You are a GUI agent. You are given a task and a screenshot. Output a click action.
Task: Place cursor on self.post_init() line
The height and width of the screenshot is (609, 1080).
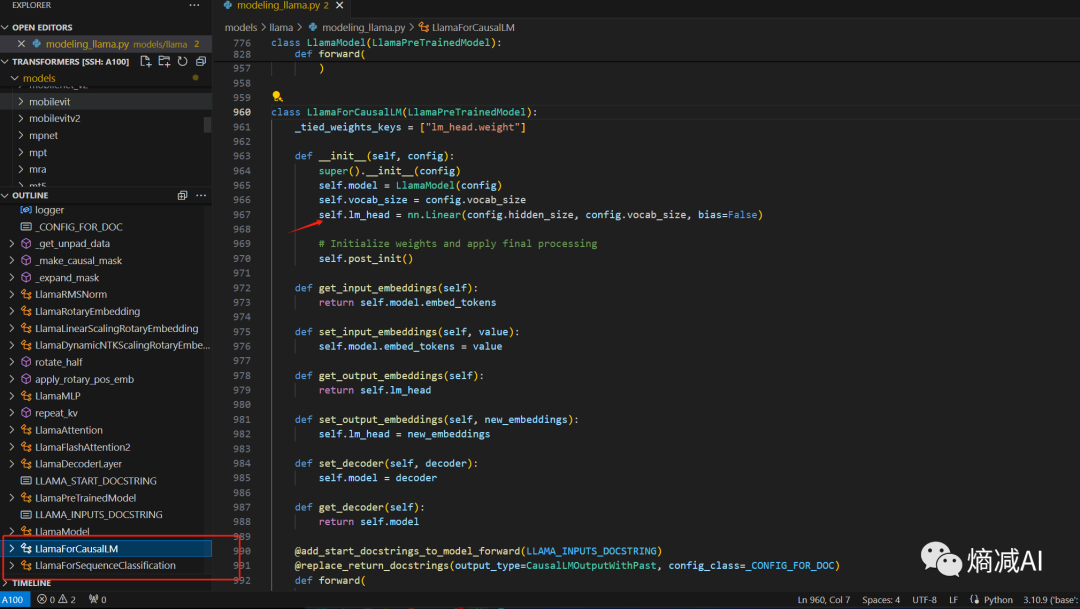click(x=366, y=258)
